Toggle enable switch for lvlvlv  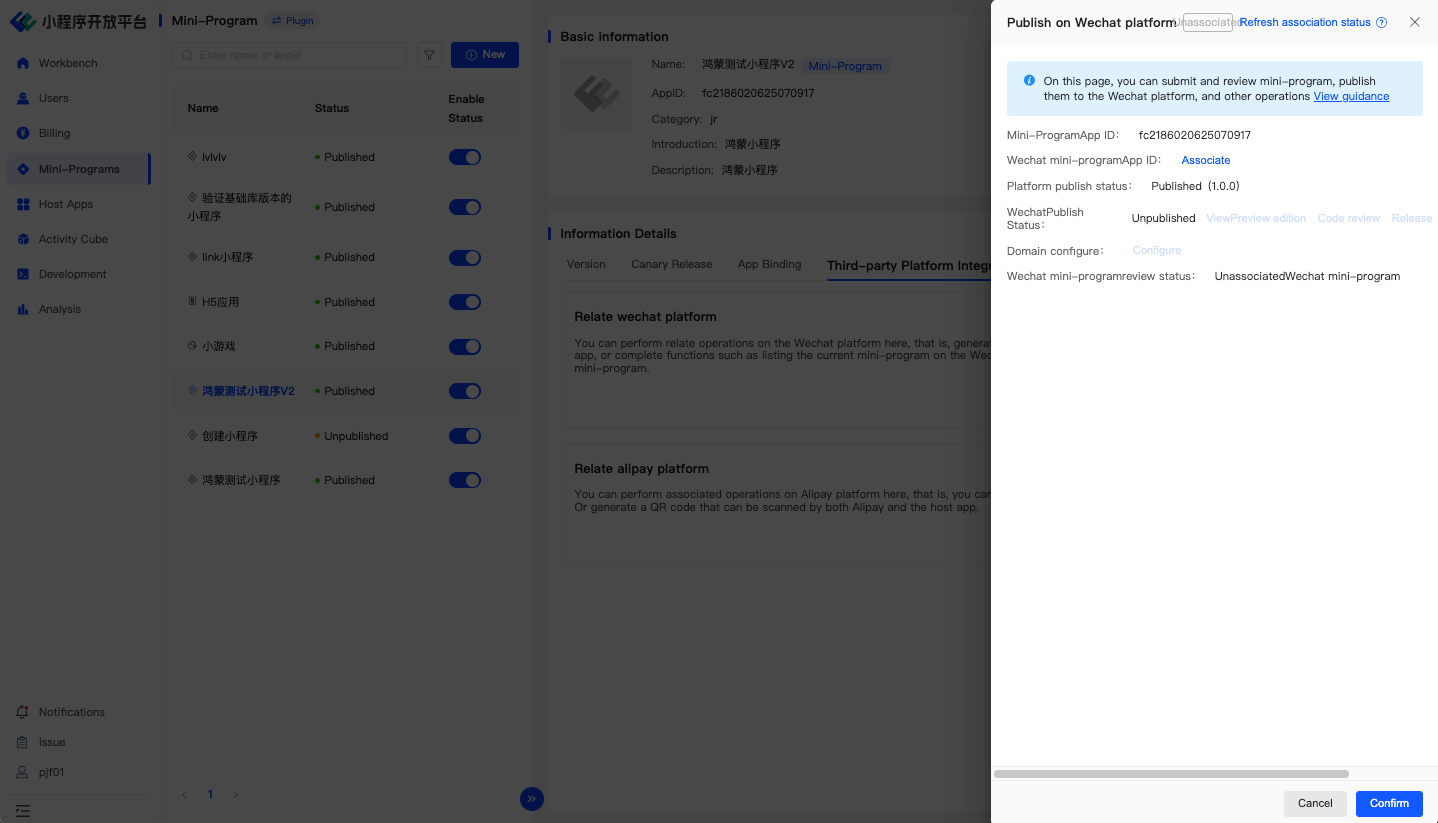[465, 157]
